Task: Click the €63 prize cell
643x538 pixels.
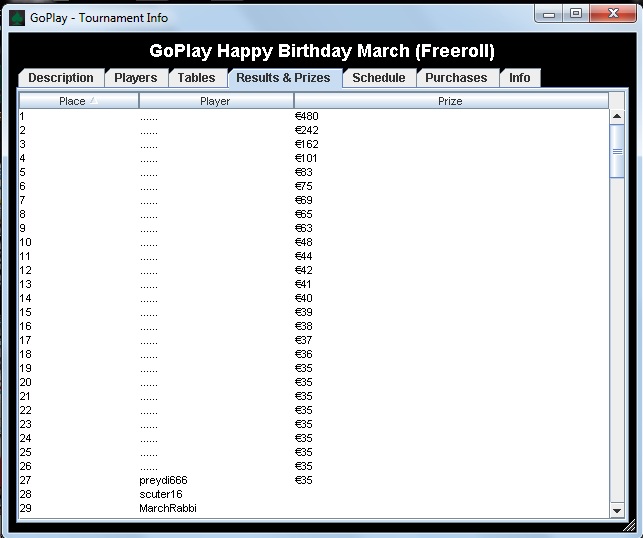Action: (x=303, y=228)
